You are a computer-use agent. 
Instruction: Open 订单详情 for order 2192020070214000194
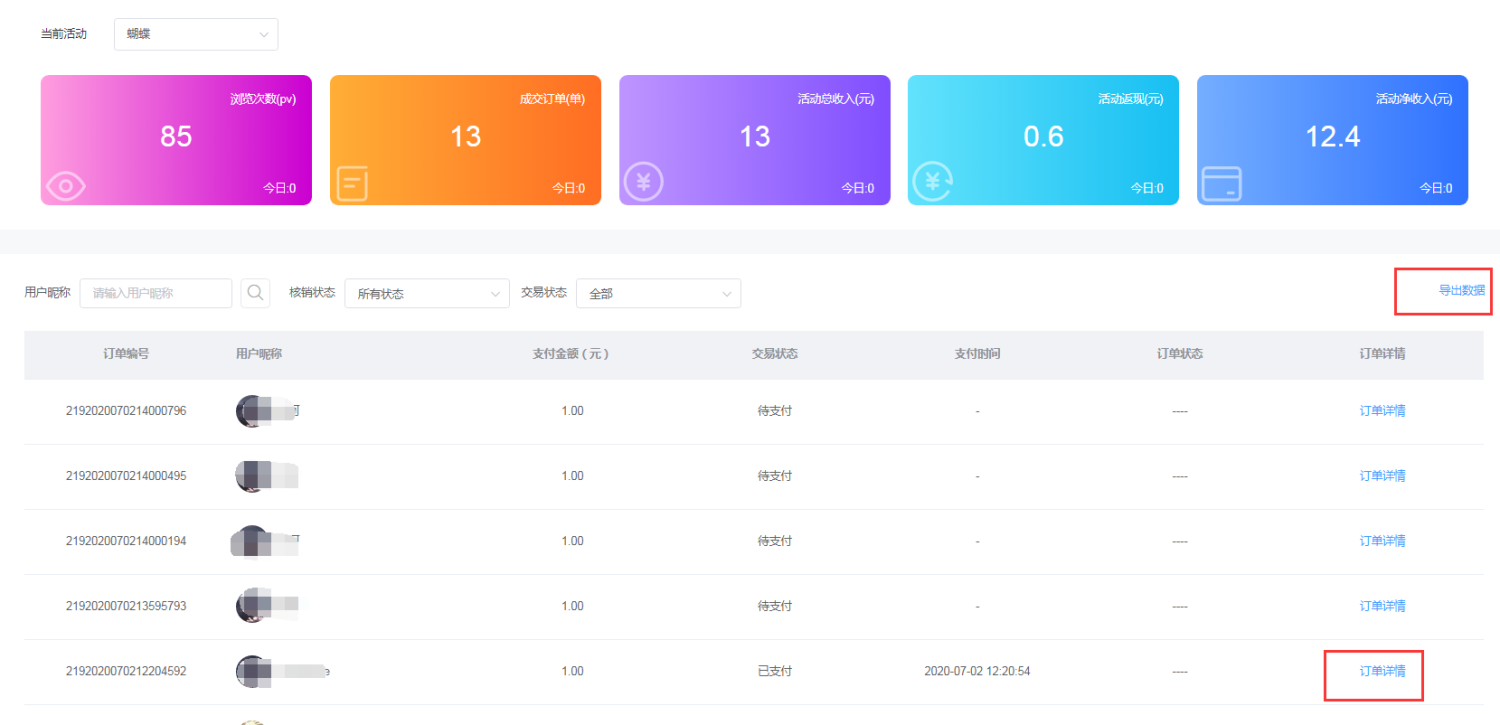point(1382,541)
